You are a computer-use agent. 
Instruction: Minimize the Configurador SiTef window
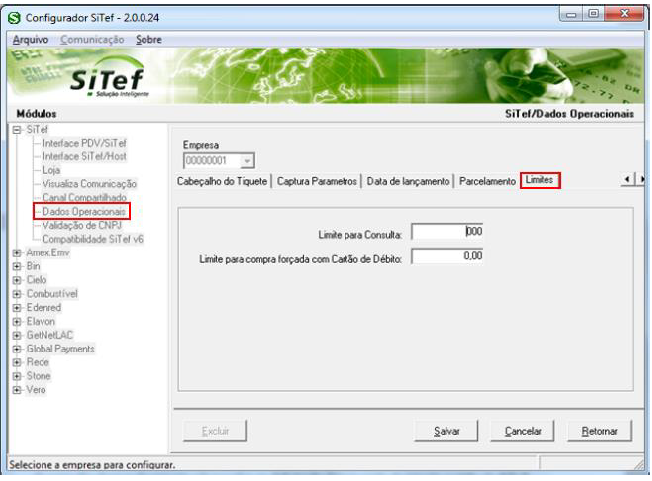[x=571, y=15]
